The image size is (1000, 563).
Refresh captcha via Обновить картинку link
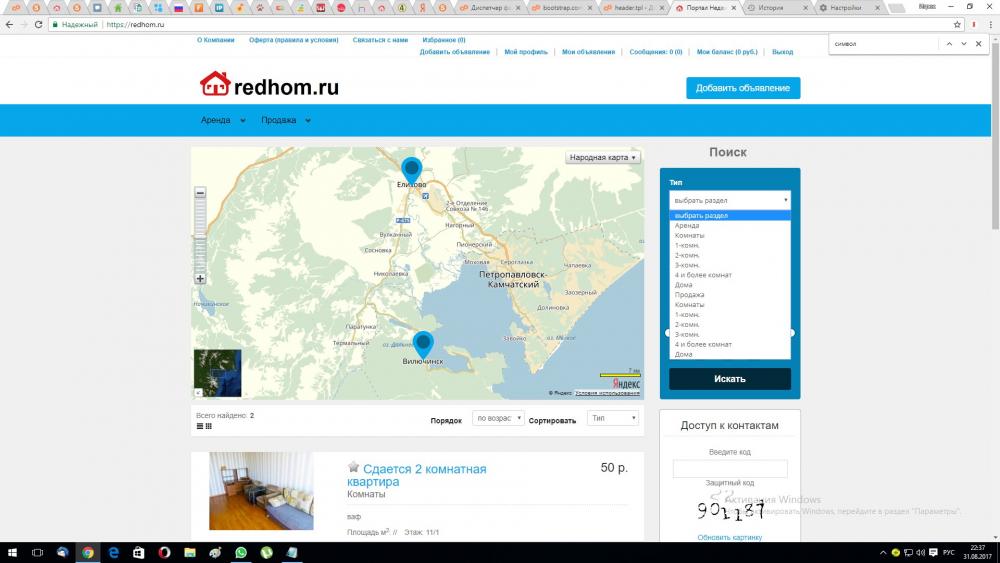[x=730, y=537]
